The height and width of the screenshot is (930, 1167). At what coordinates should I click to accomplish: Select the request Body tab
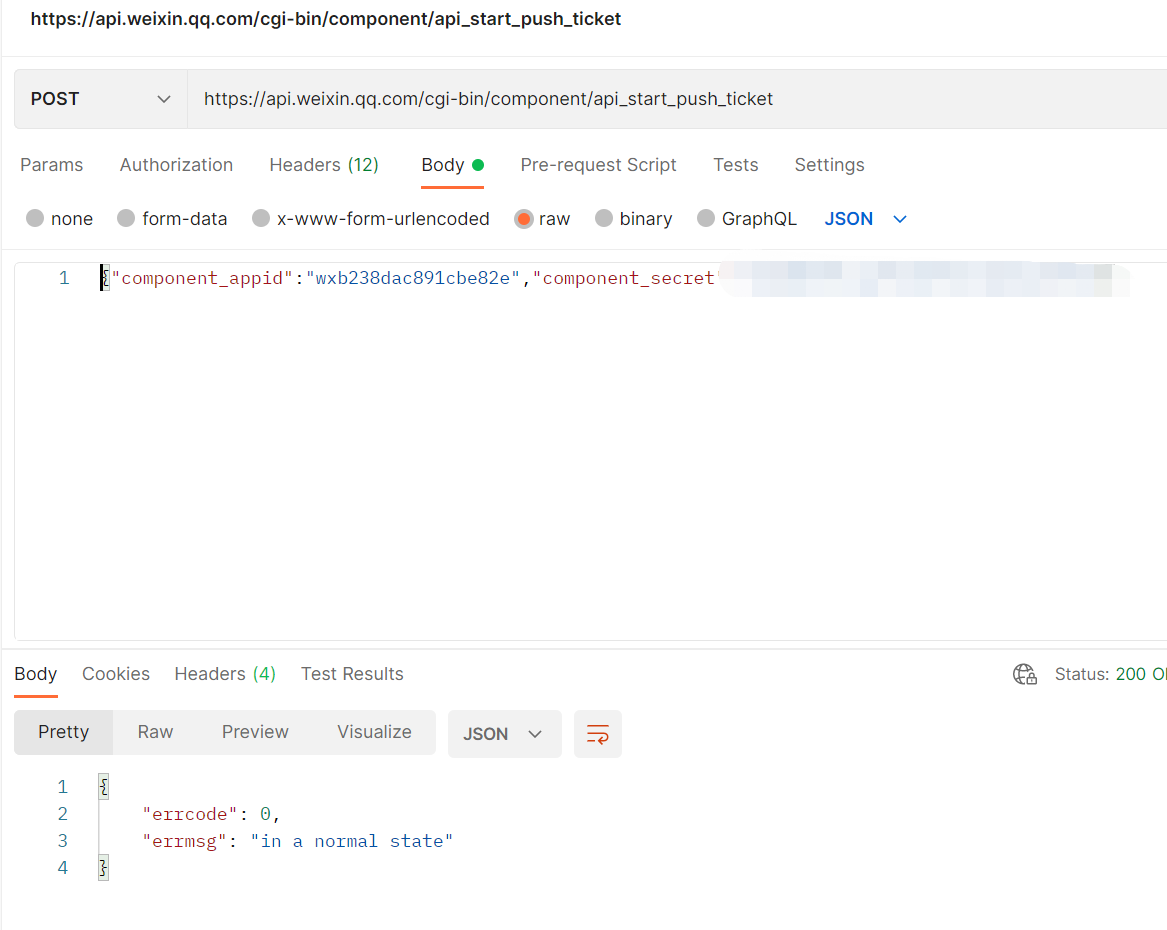[453, 165]
